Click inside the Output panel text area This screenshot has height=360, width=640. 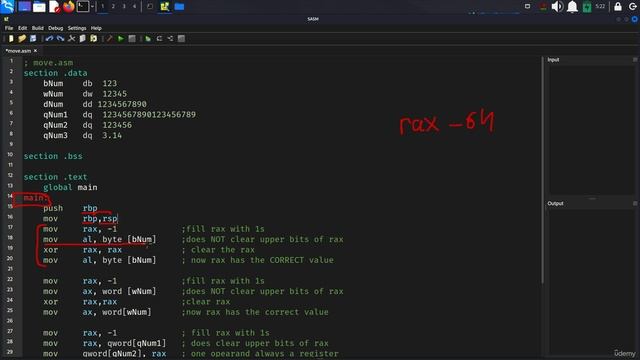click(591, 282)
